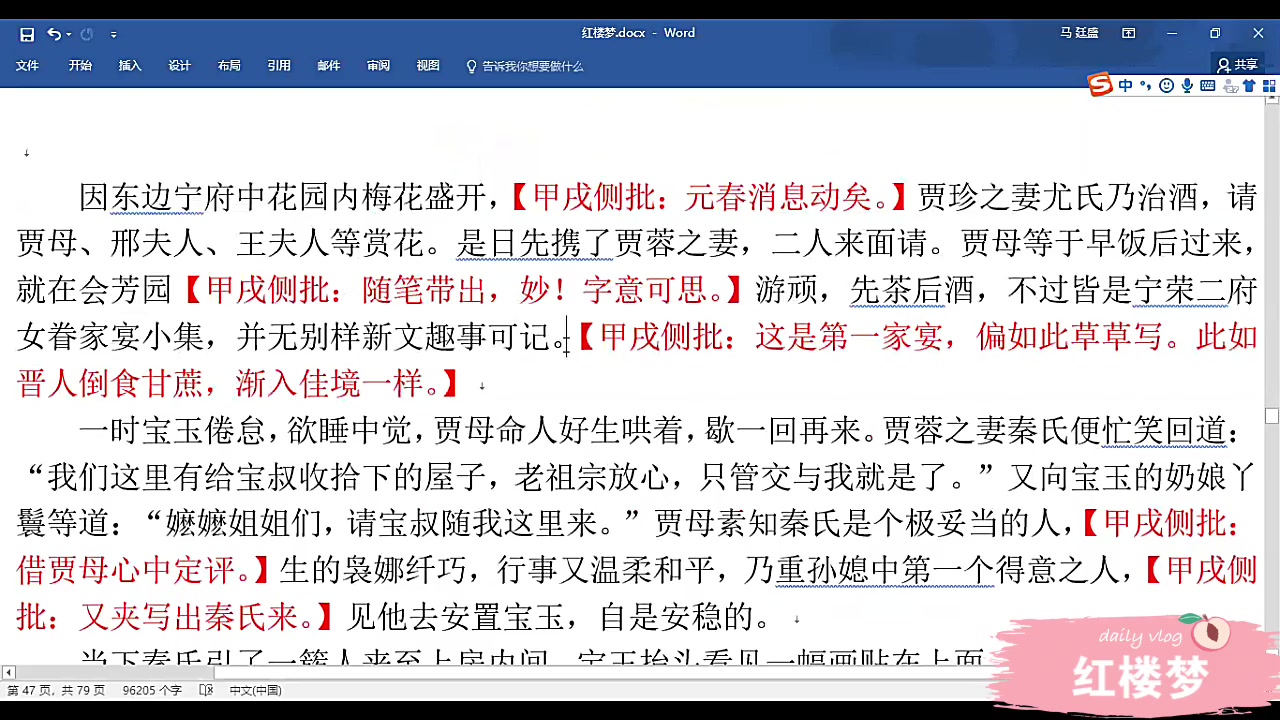Viewport: 1280px width, 720px height.
Task: Open the Undo history dropdown arrow
Action: (x=68, y=35)
